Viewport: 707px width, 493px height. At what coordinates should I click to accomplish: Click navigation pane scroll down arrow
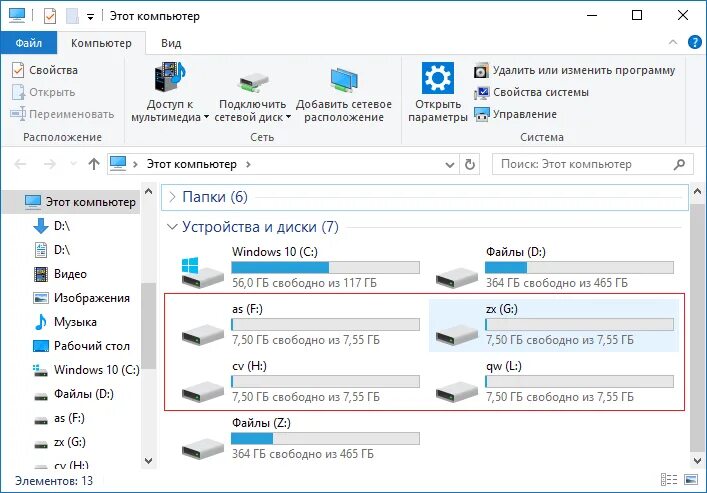click(148, 461)
